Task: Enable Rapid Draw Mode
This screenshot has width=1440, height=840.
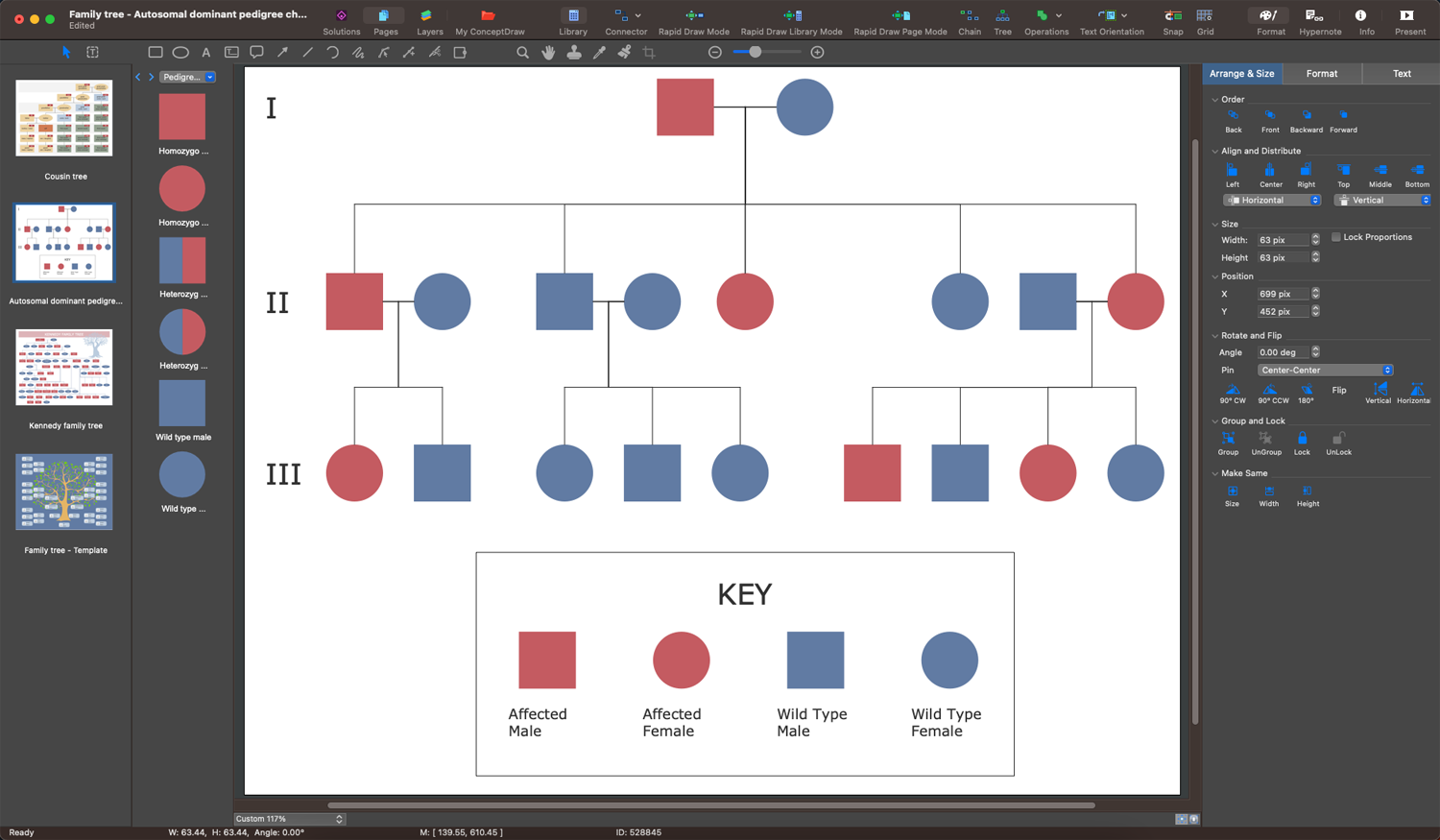Action: coord(693,22)
